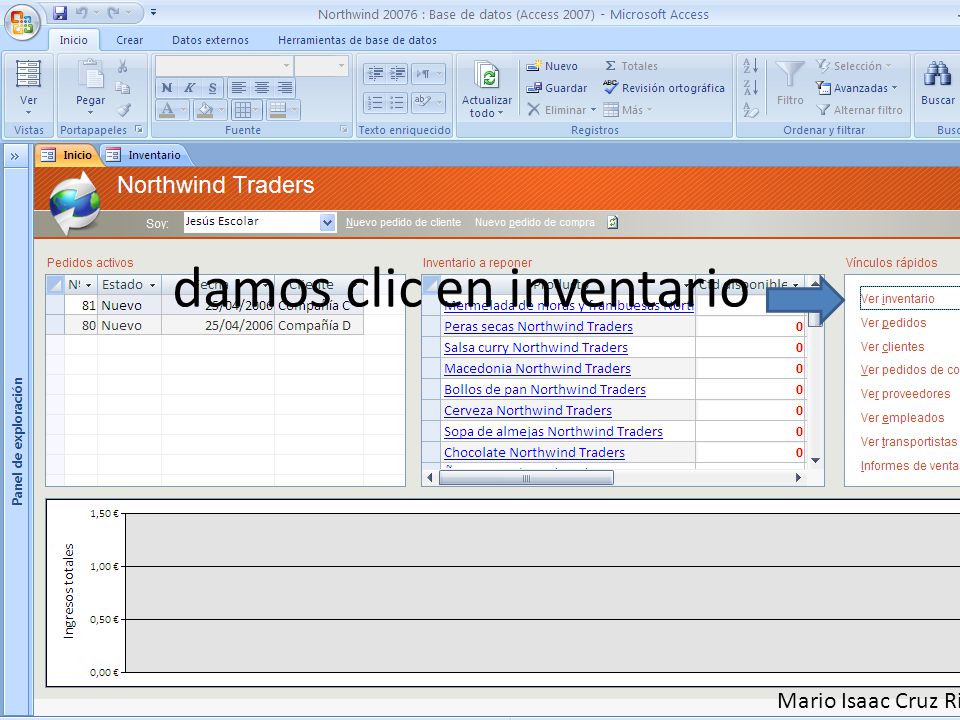The height and width of the screenshot is (720, 960).
Task: Click the Cut scissors icon
Action: [x=123, y=66]
